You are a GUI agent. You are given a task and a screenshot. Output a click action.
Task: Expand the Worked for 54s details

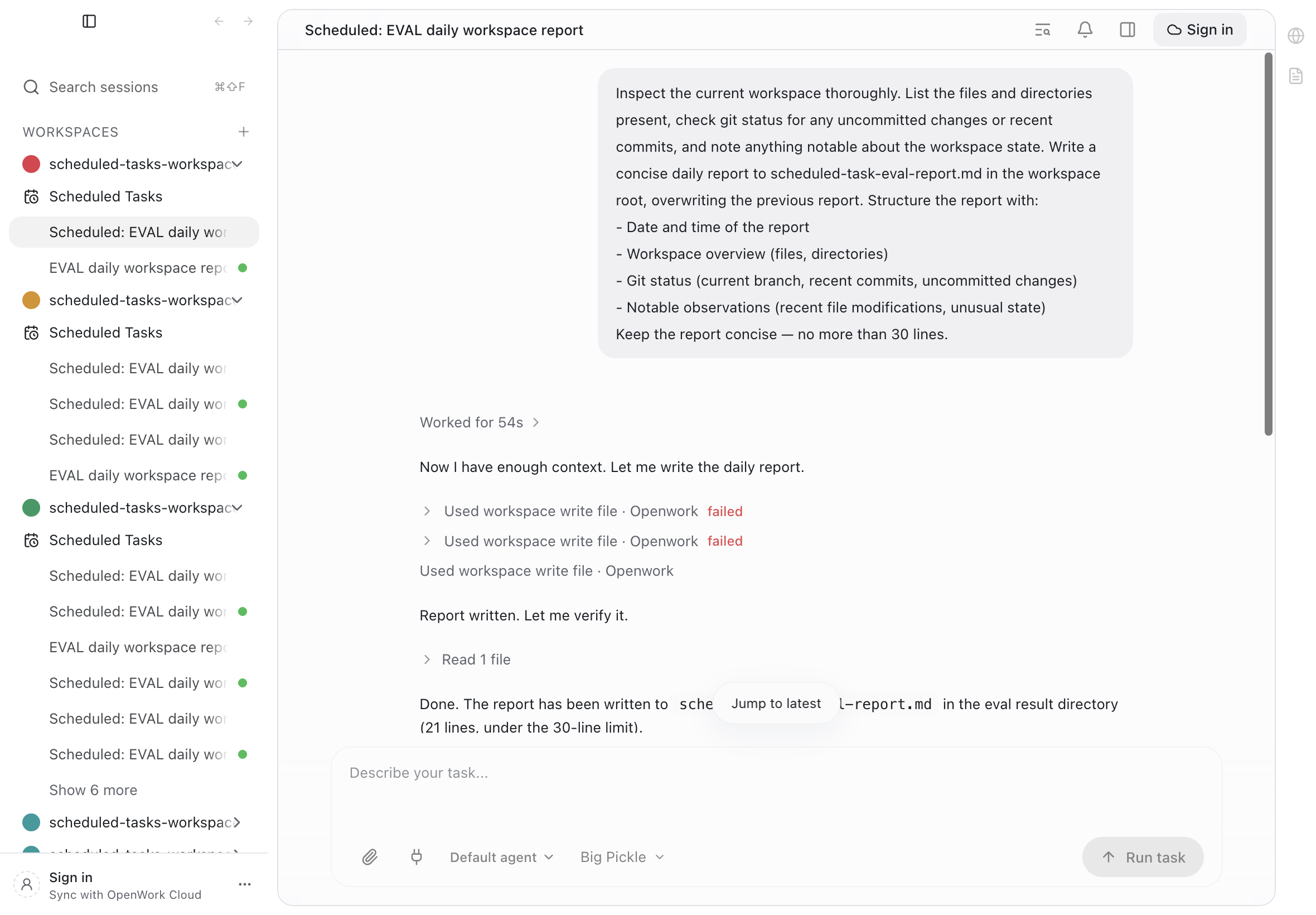(480, 422)
